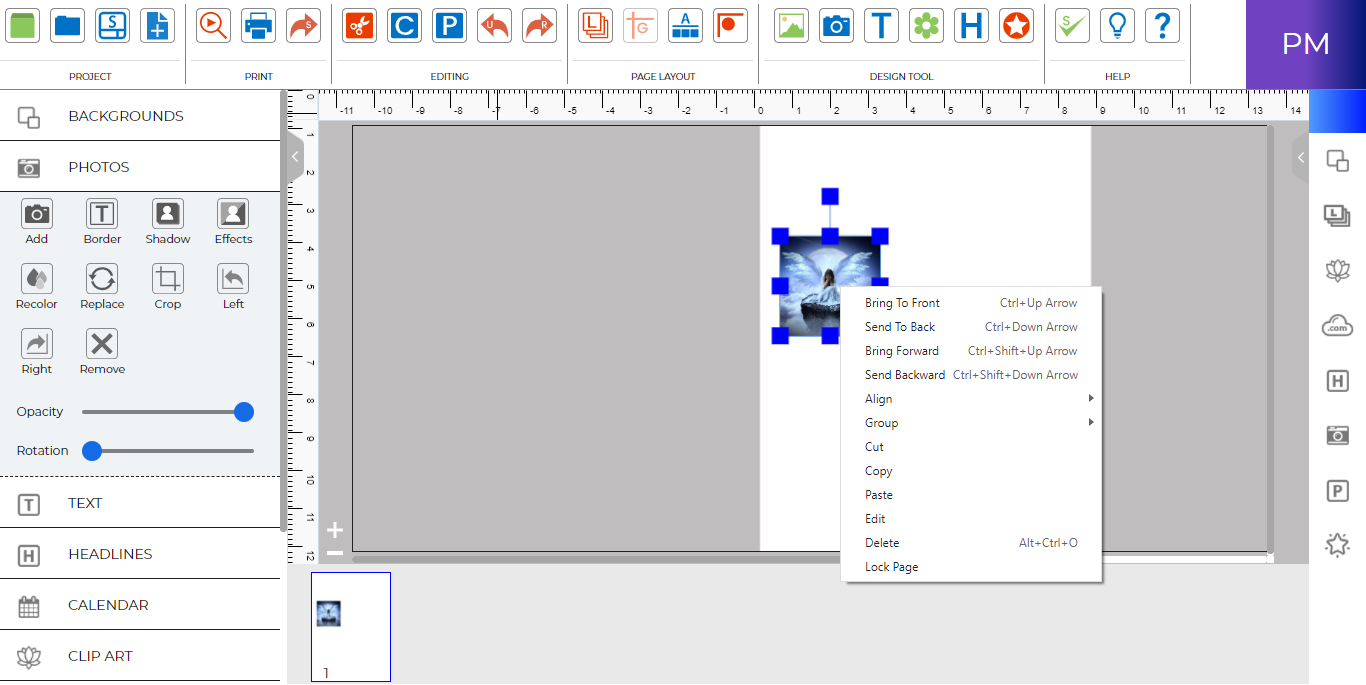The width and height of the screenshot is (1366, 685).
Task: Expand the CLIP ART panel section
Action: click(140, 656)
